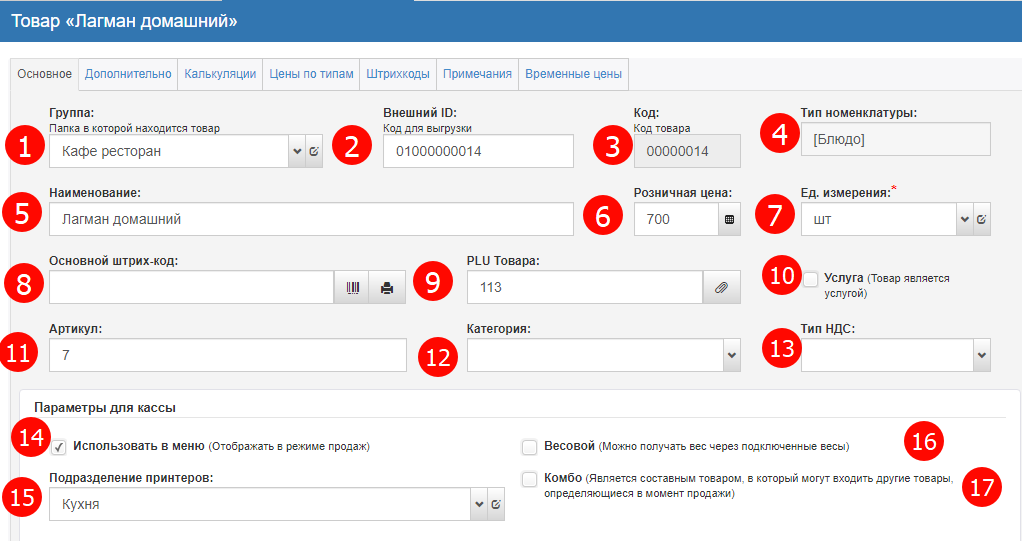This screenshot has height=541, width=1022.
Task: Open the Тип НДС dropdown
Action: click(x=981, y=355)
